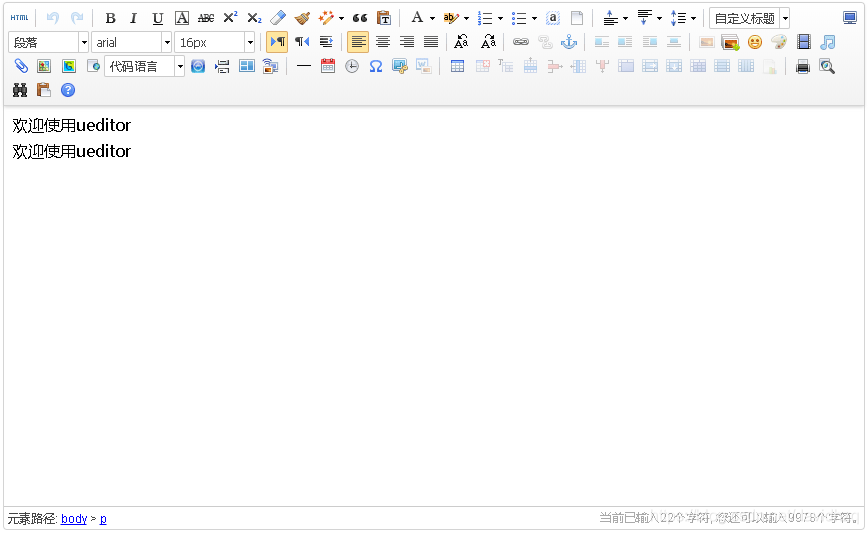The image size is (868, 534).
Task: Center align the text
Action: pos(383,42)
